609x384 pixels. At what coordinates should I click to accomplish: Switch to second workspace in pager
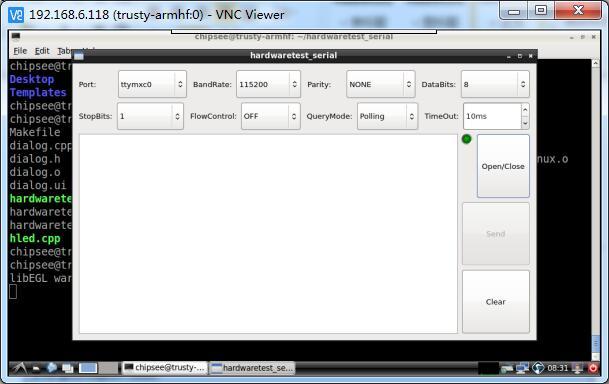[x=108, y=368]
